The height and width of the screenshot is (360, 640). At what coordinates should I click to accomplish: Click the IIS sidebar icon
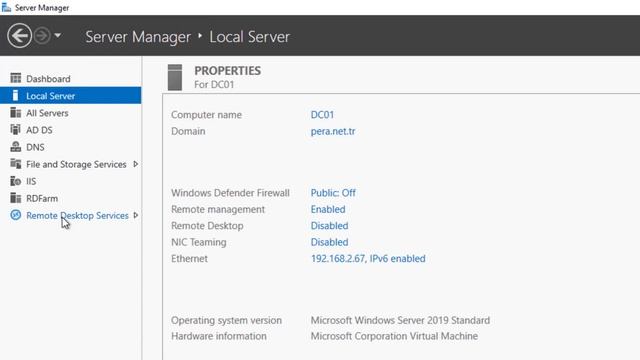tap(16, 181)
